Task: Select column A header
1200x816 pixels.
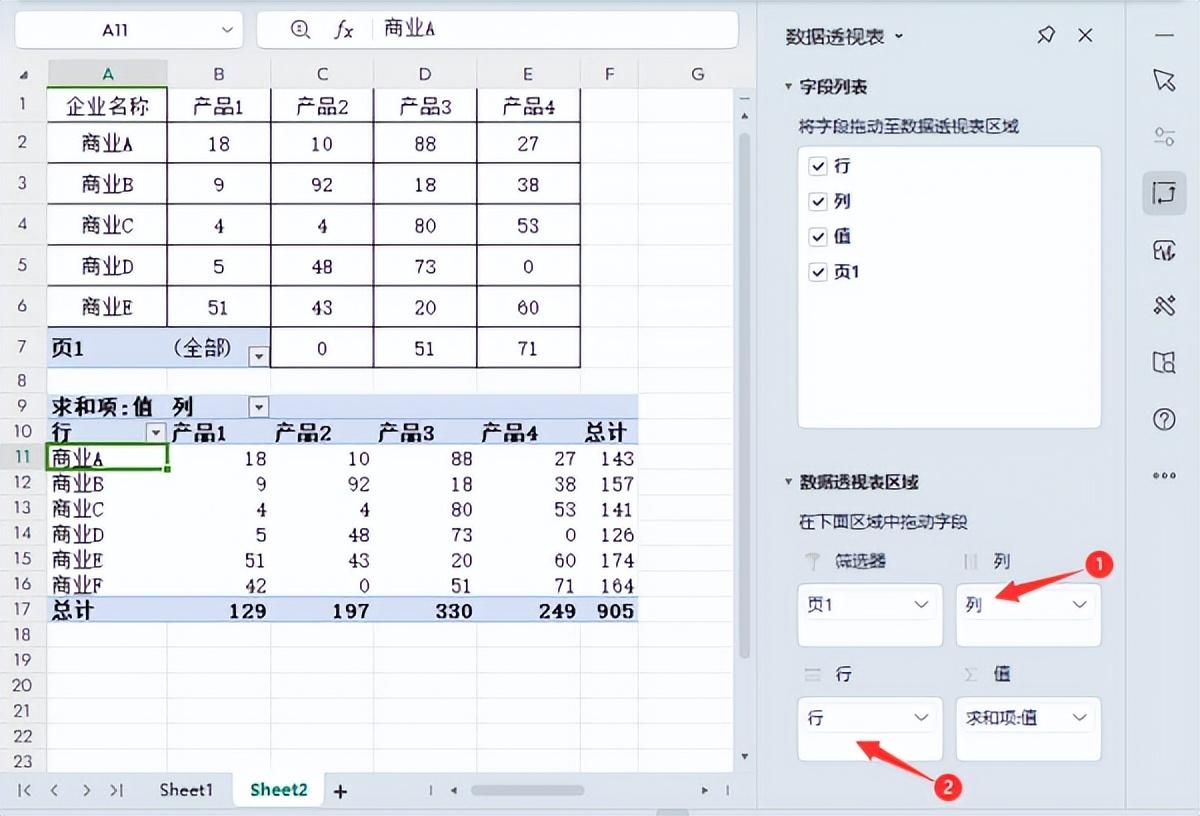Action: click(x=108, y=74)
